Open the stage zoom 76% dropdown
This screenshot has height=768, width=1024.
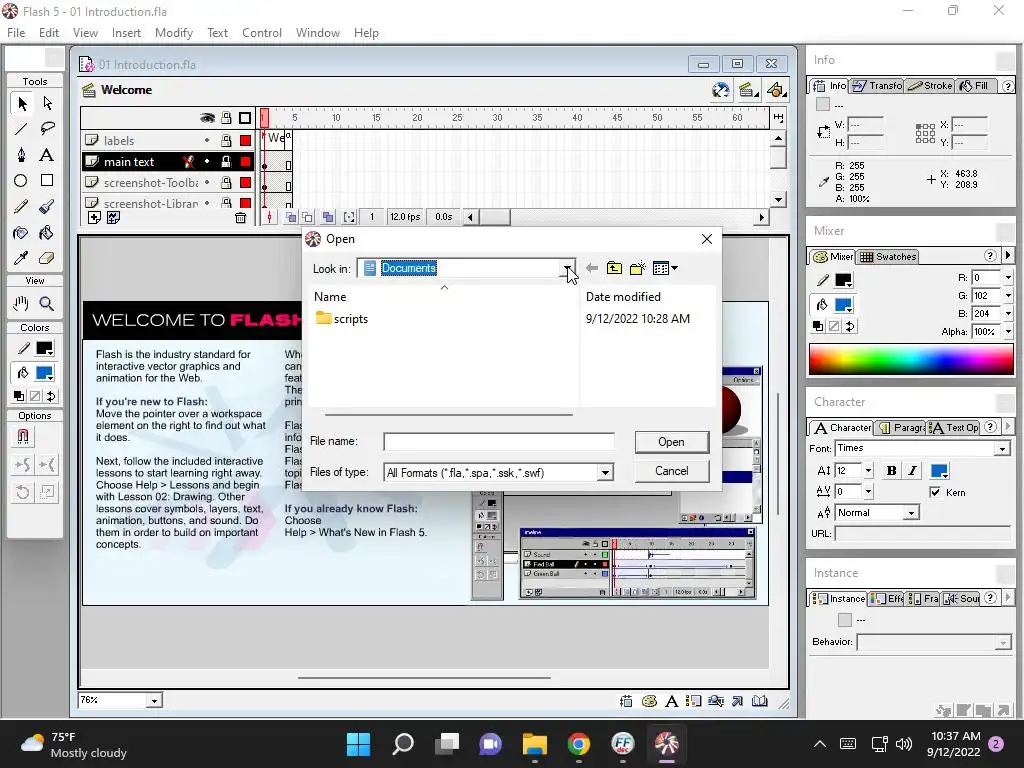pyautogui.click(x=154, y=701)
